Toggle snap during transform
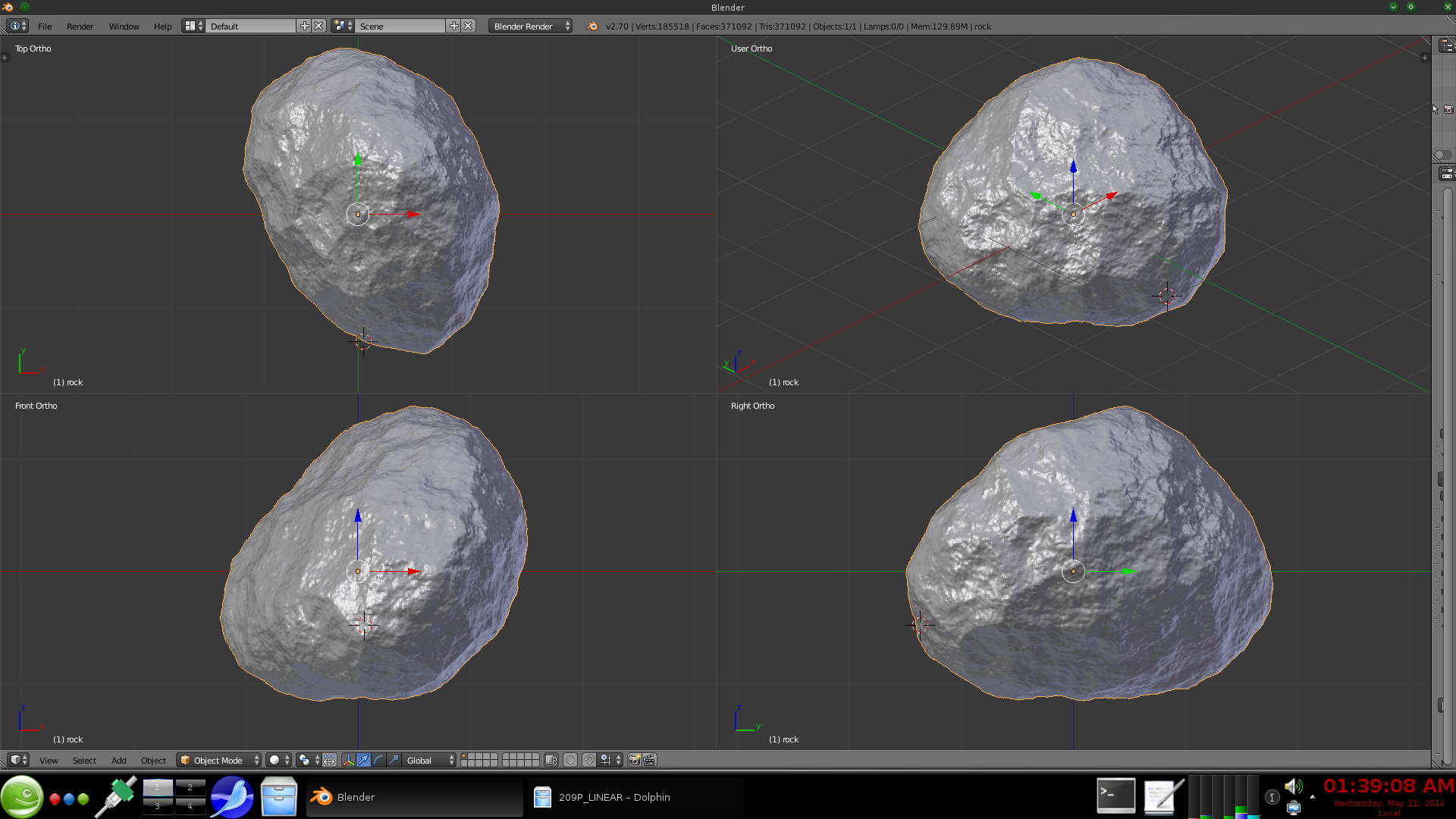Viewport: 1456px width, 819px height. [589, 760]
